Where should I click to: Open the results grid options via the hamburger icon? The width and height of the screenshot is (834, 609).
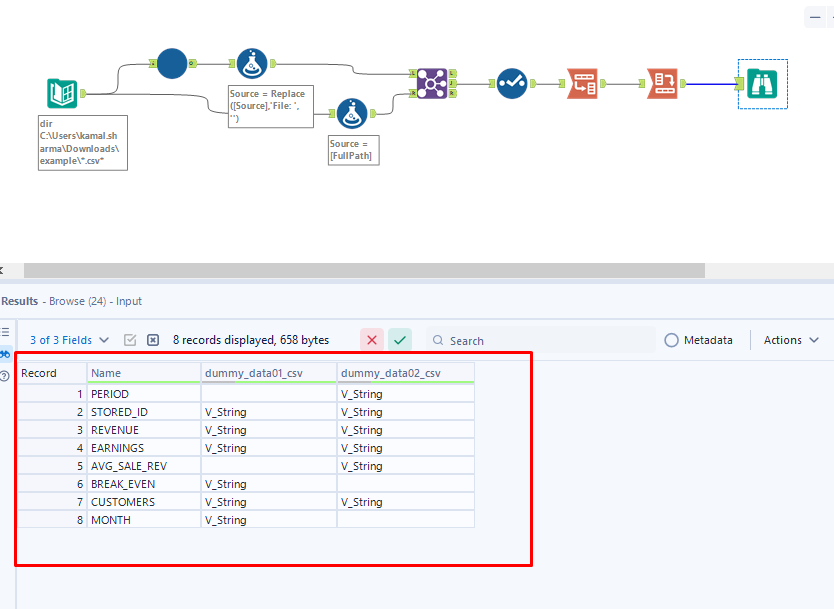pyautogui.click(x=8, y=334)
